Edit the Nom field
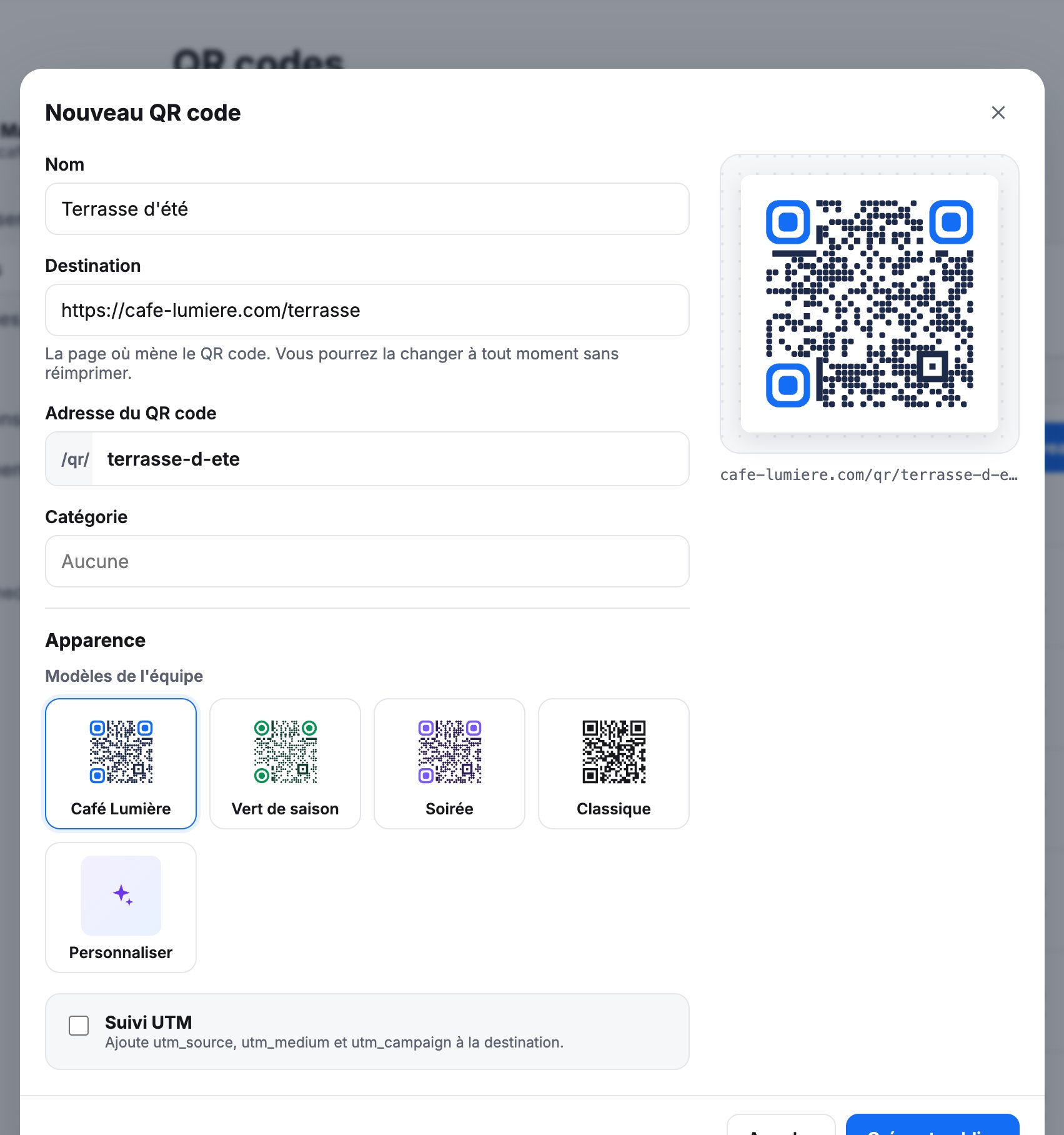1064x1135 pixels. pyautogui.click(x=367, y=209)
